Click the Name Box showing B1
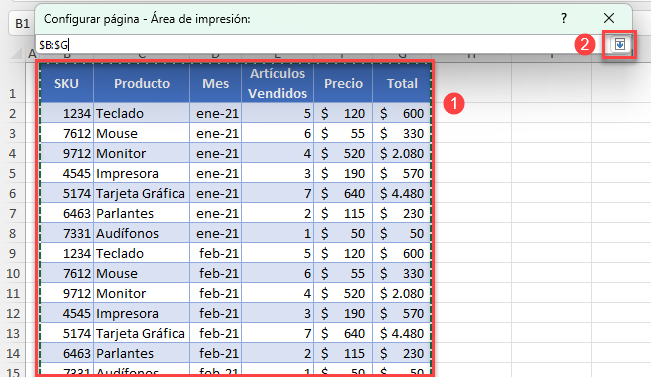The height and width of the screenshot is (377, 651). (22, 24)
